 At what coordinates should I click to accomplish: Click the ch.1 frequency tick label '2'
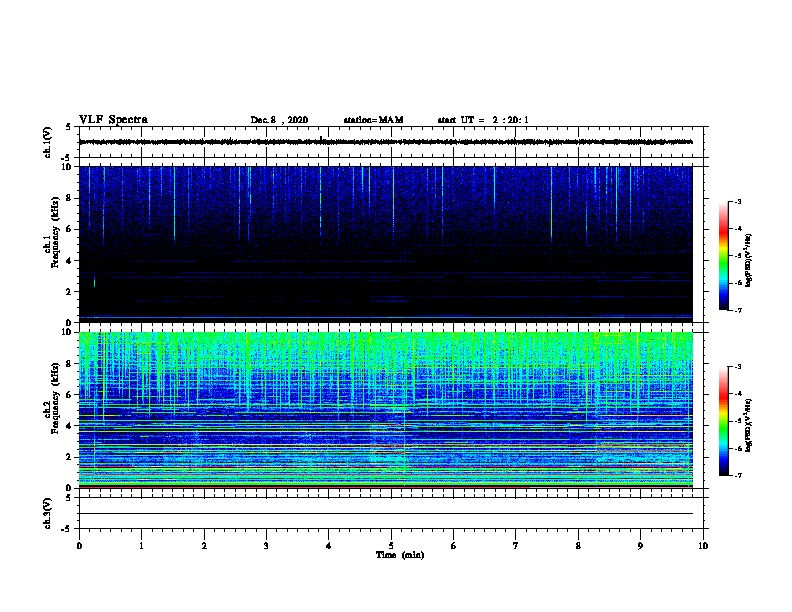pos(69,291)
